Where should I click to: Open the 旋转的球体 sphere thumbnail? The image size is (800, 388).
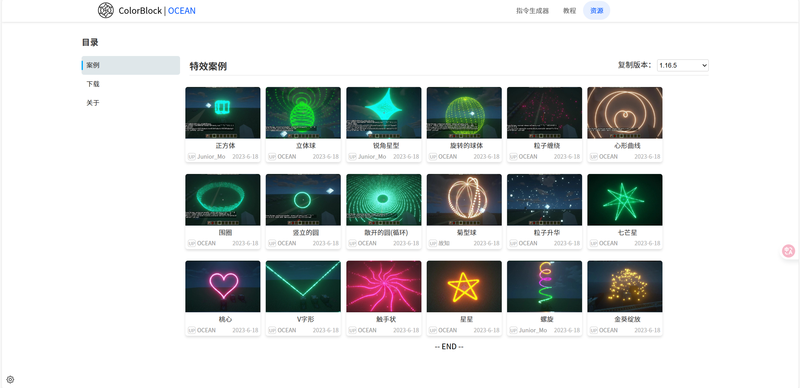click(x=464, y=113)
